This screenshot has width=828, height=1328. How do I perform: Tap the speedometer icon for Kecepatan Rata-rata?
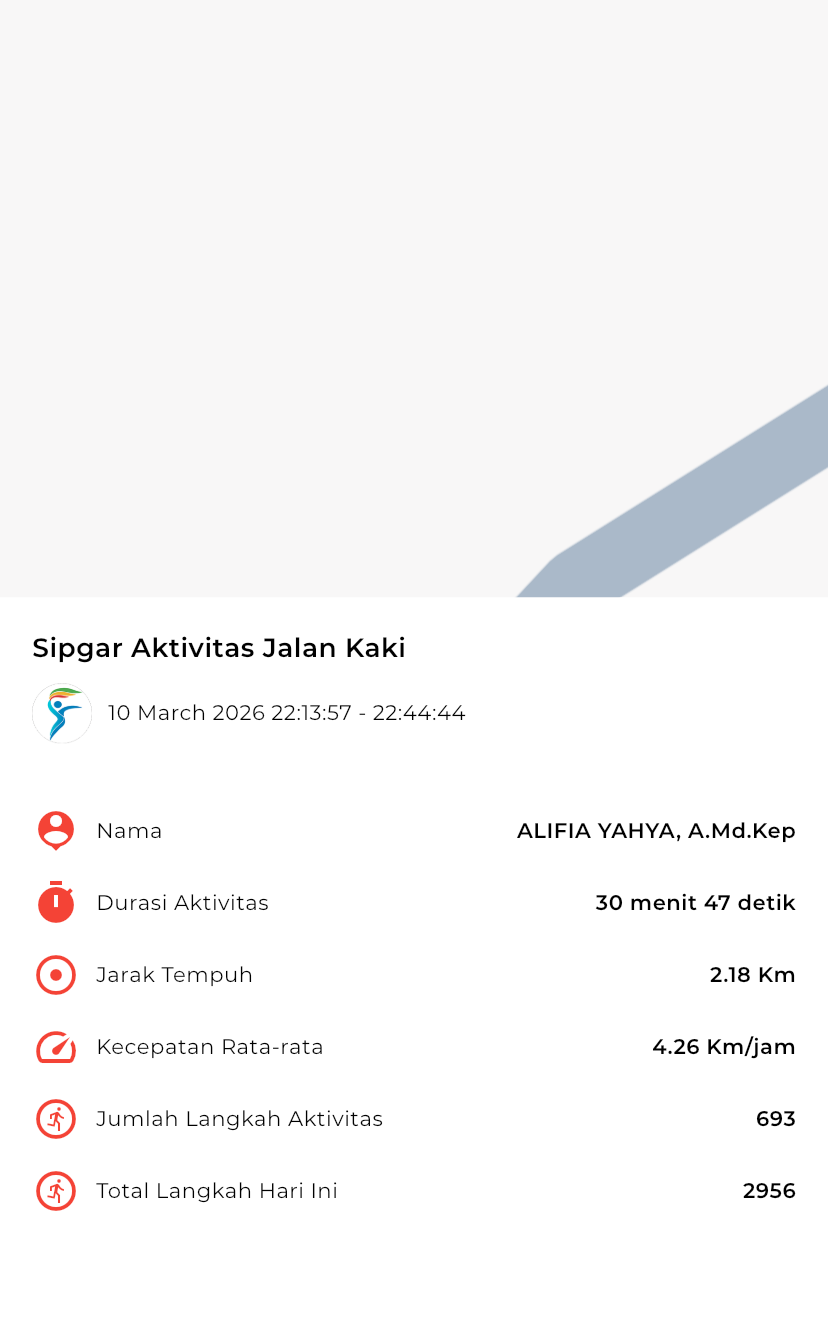(56, 1047)
